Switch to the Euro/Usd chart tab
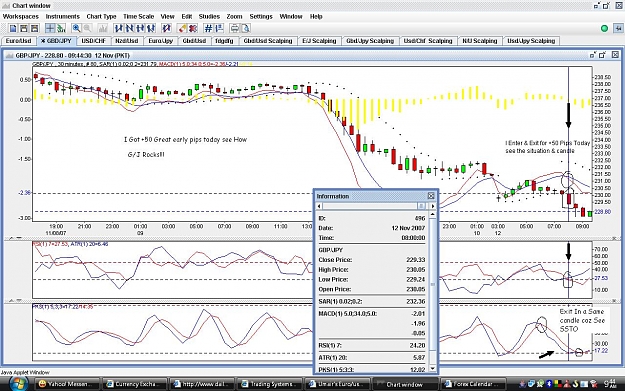This screenshot has height=391, width=625. 18,41
